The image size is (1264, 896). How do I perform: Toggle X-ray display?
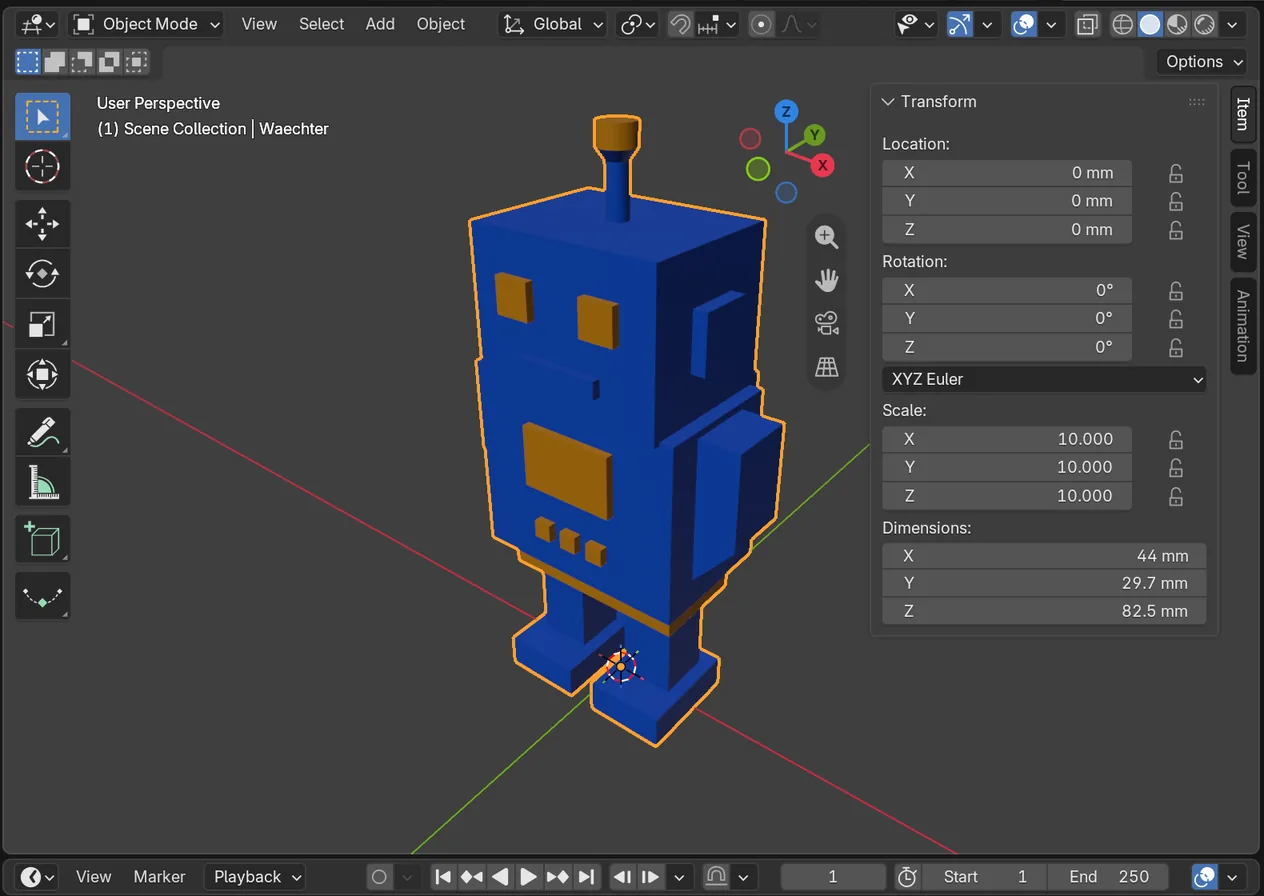pos(1087,24)
